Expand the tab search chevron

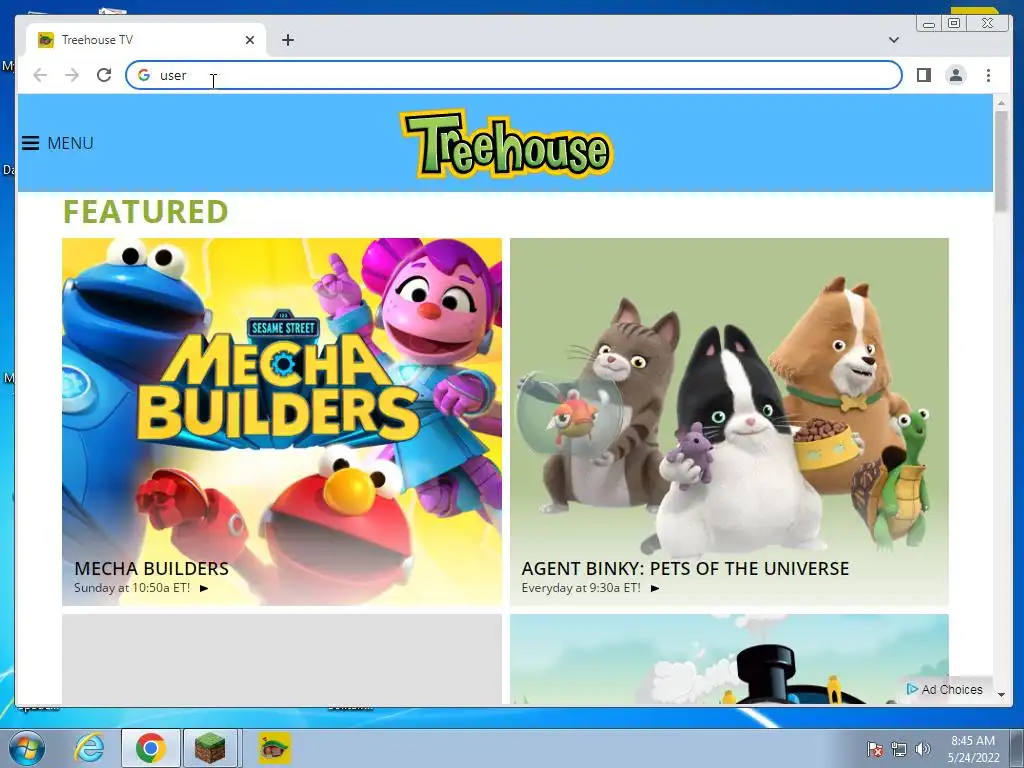tap(894, 40)
